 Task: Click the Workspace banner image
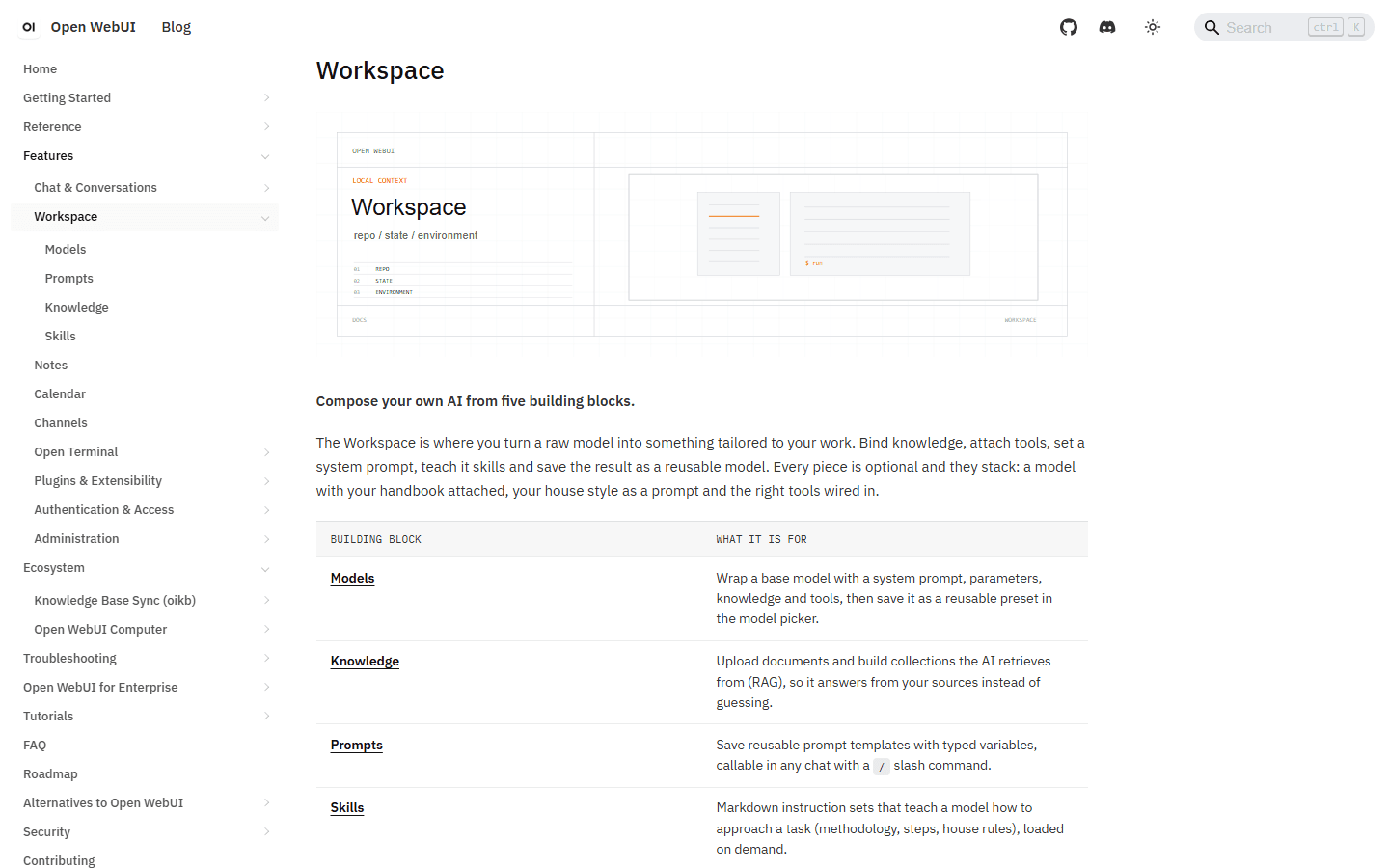pos(702,234)
